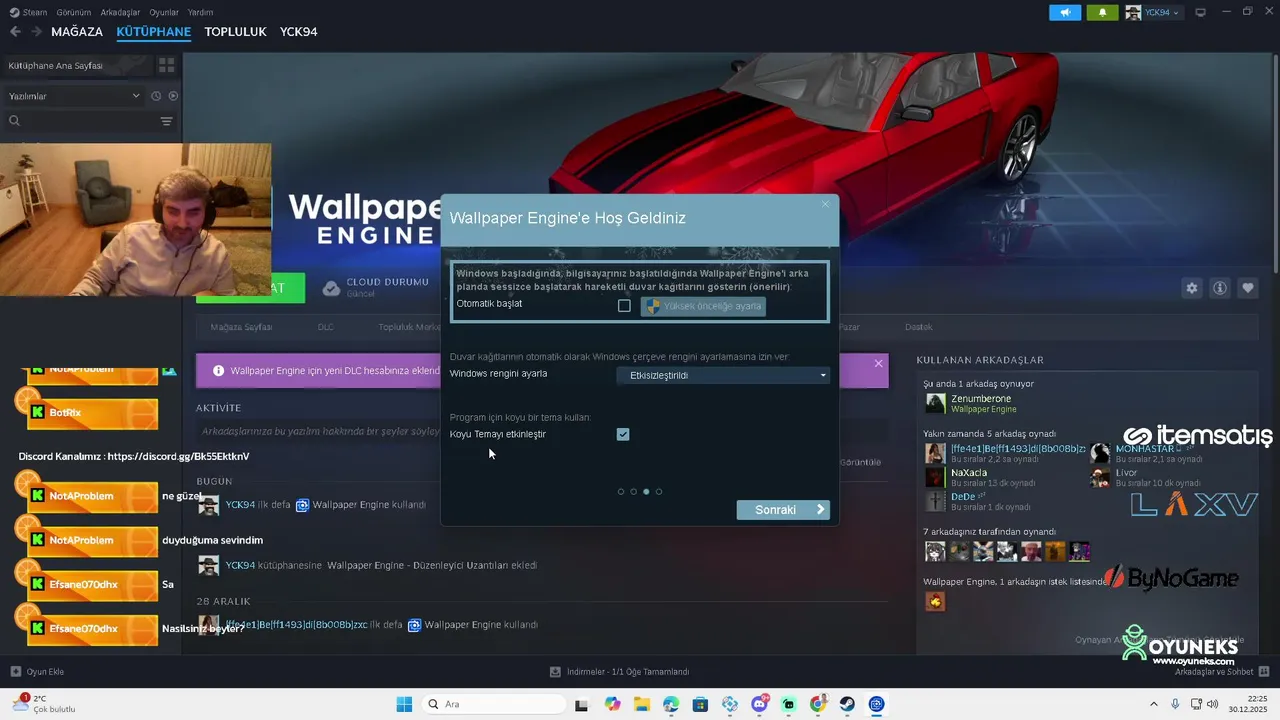Jump to first wizard page dot
1280x720 pixels.
click(x=621, y=492)
